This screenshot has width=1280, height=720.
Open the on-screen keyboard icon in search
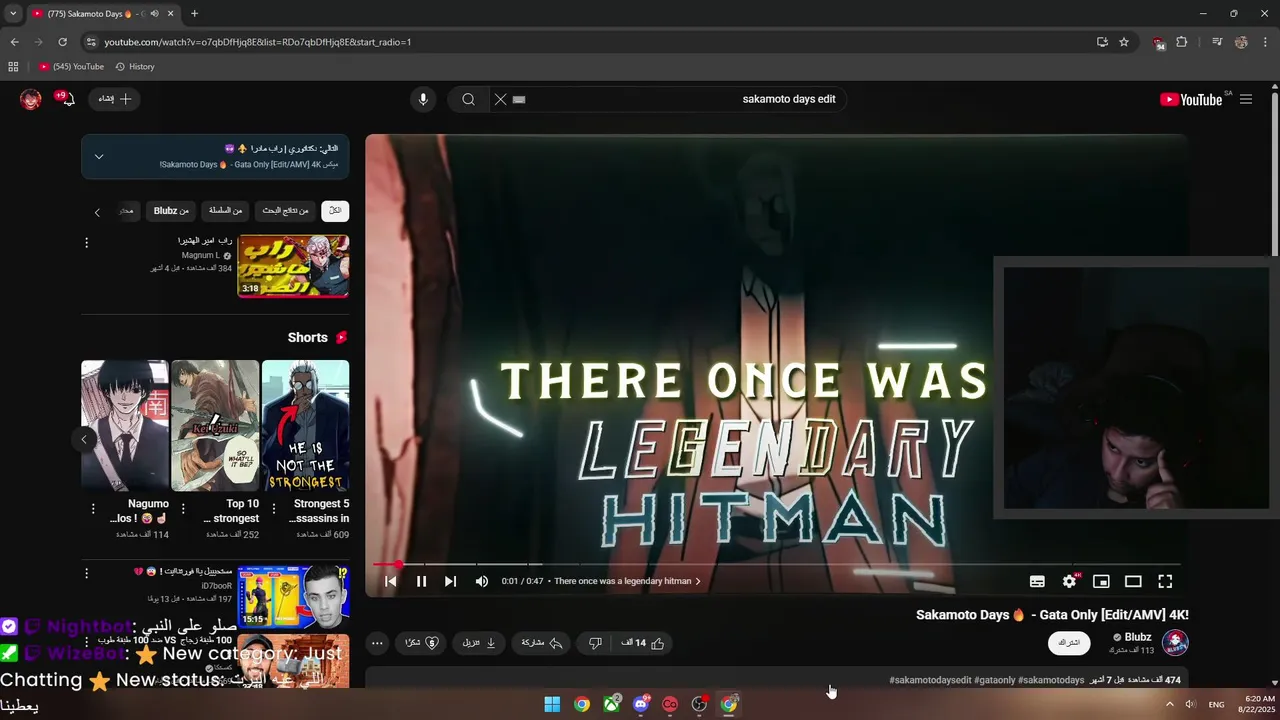click(519, 99)
